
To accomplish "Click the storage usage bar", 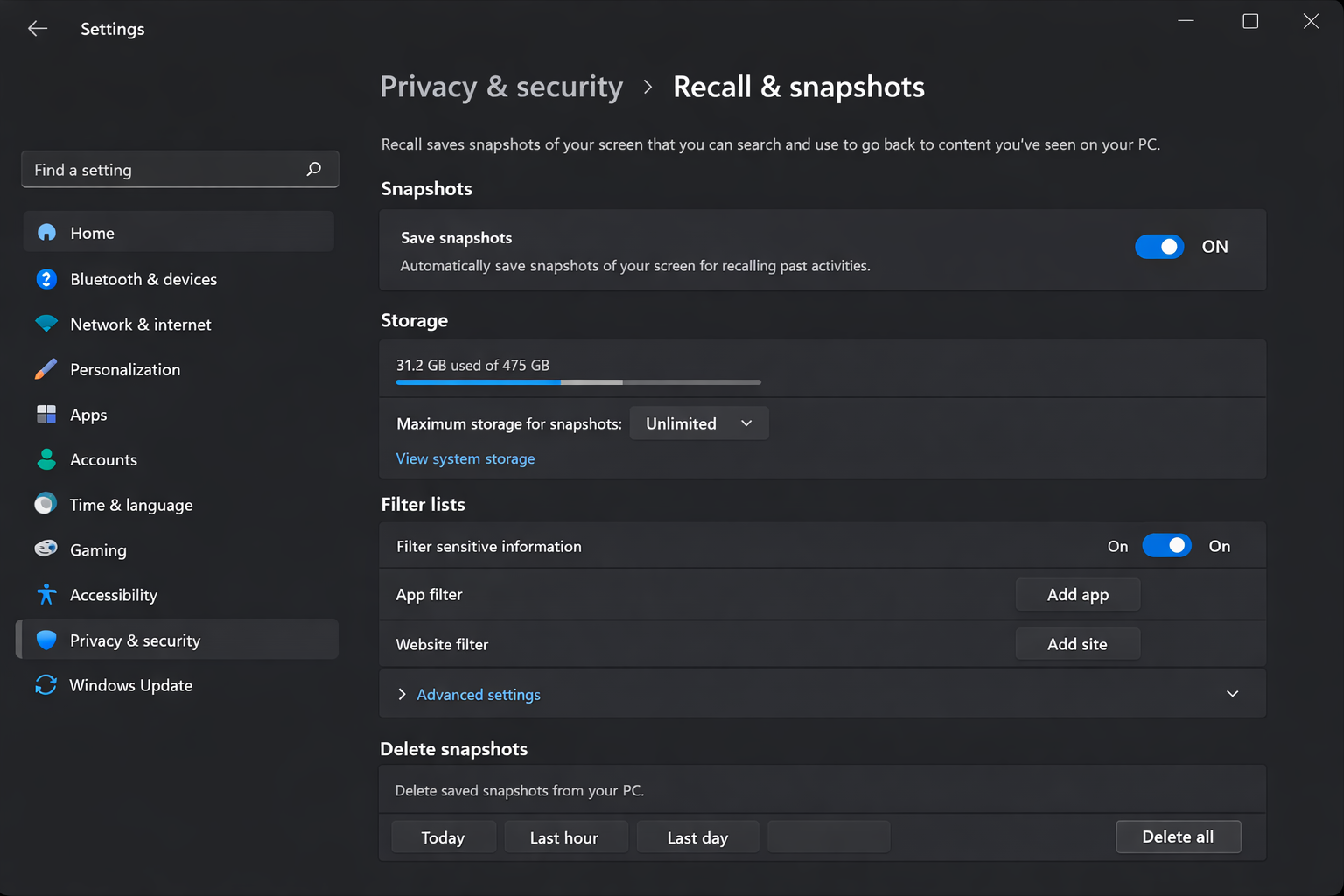I will click(578, 382).
